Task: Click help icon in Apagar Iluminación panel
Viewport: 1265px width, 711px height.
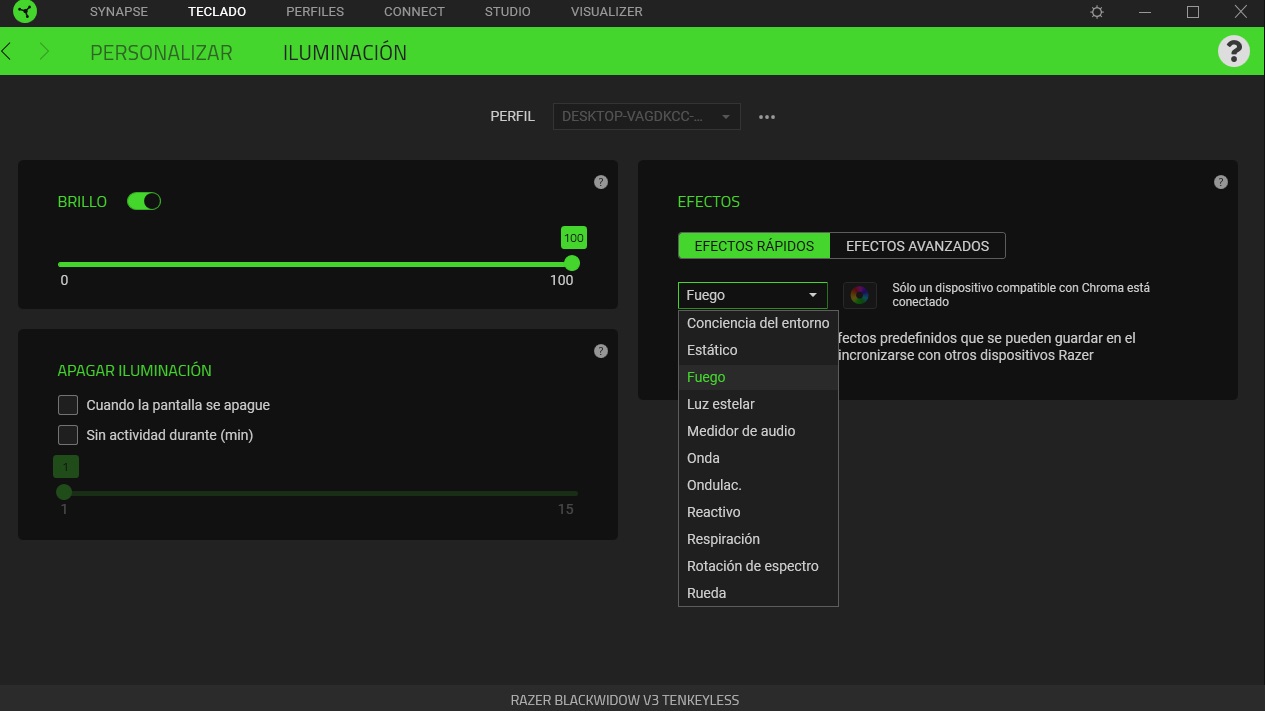Action: [600, 351]
